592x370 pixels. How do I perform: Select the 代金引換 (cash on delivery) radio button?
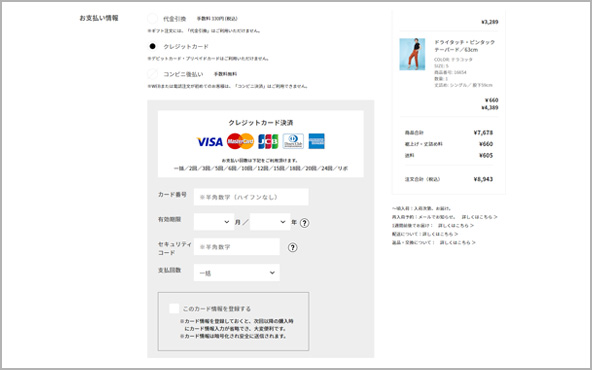tap(152, 18)
